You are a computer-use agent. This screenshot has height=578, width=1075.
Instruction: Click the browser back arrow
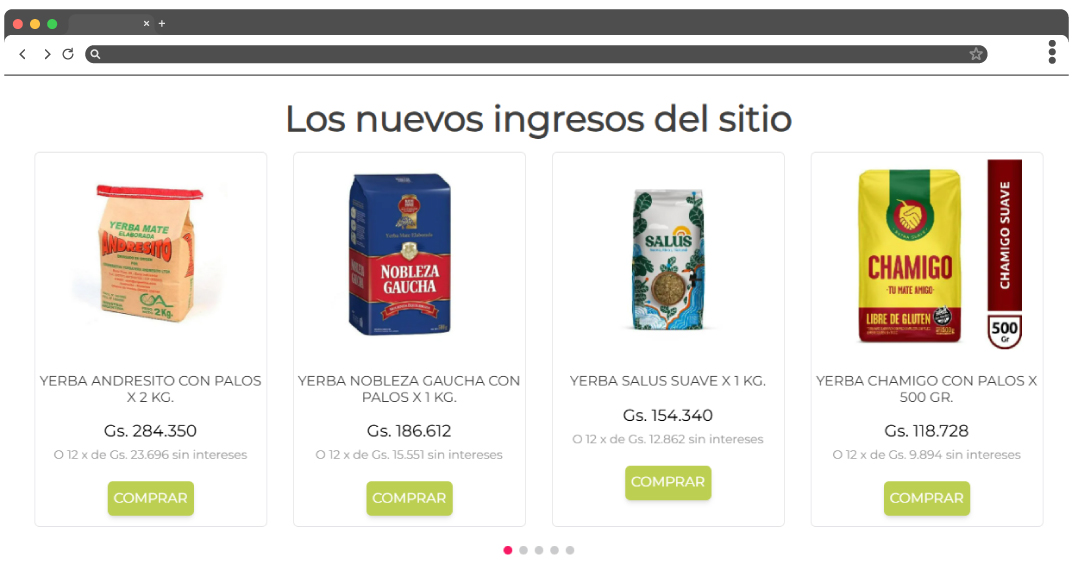click(23, 54)
